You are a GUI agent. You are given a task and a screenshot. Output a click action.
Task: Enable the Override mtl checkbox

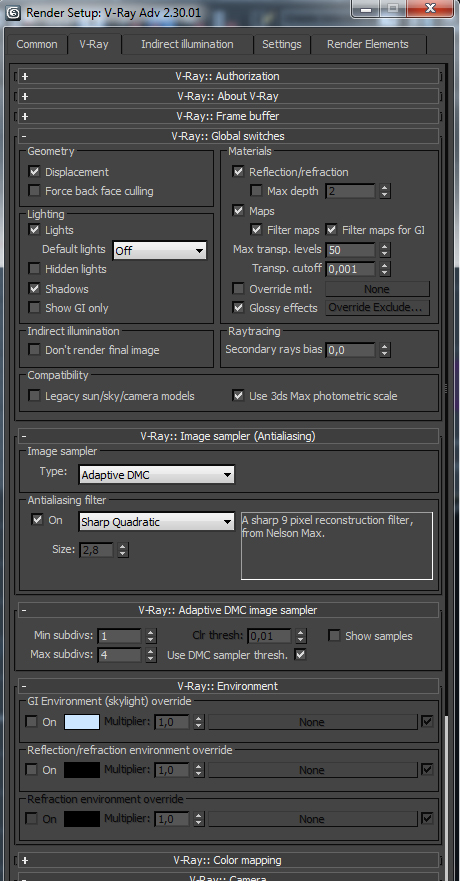pyautogui.click(x=239, y=289)
